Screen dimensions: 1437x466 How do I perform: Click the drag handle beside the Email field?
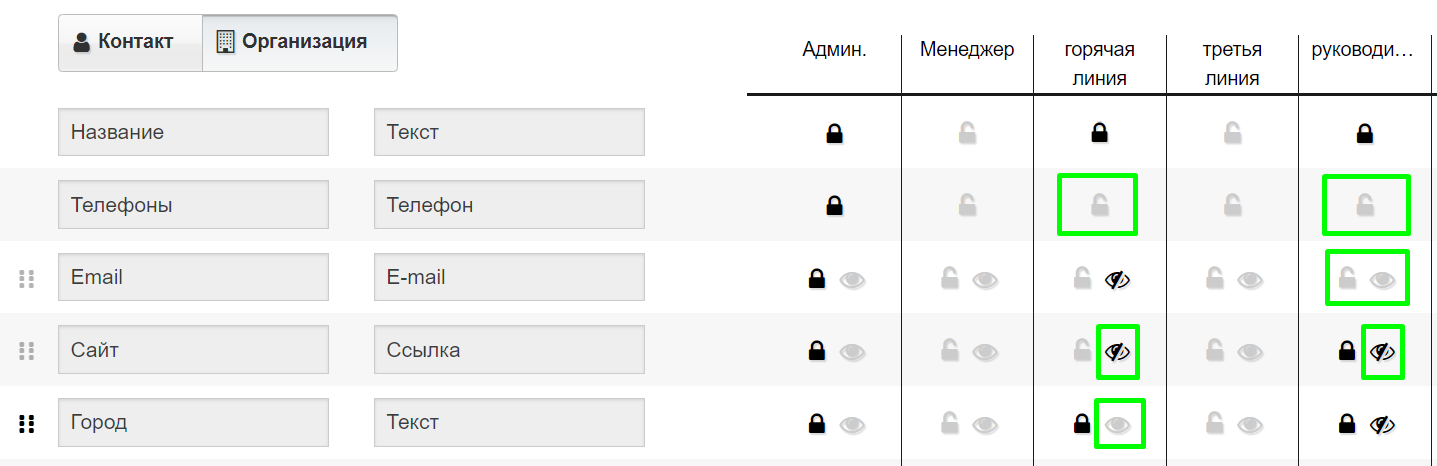pyautogui.click(x=27, y=278)
